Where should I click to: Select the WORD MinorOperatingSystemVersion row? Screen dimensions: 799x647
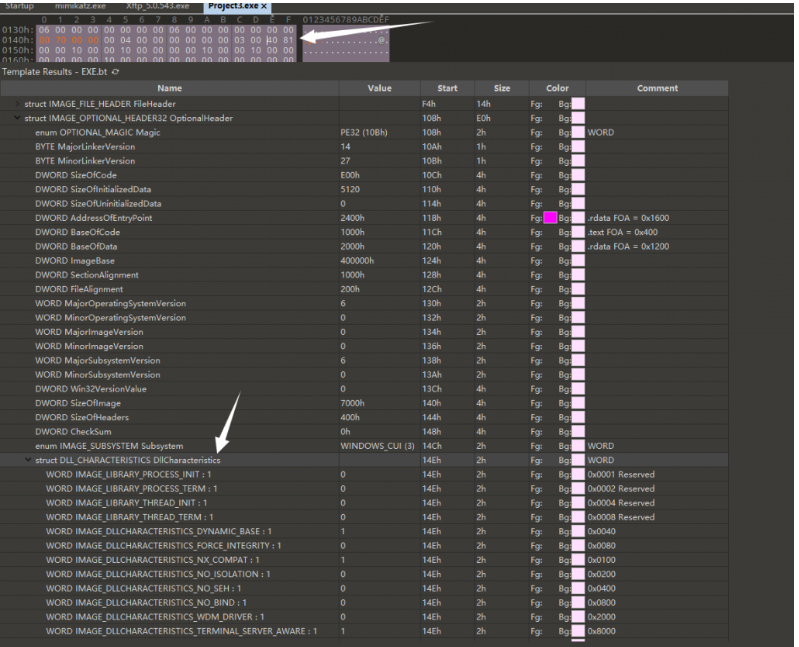(x=364, y=318)
